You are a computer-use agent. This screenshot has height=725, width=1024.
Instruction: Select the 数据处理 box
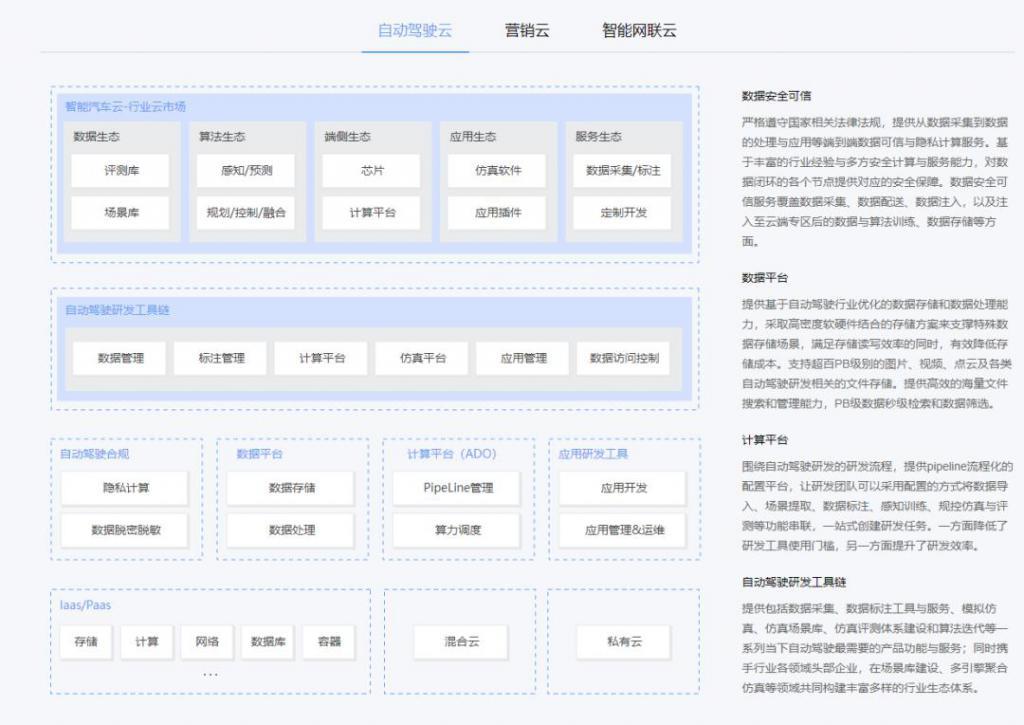tap(291, 530)
